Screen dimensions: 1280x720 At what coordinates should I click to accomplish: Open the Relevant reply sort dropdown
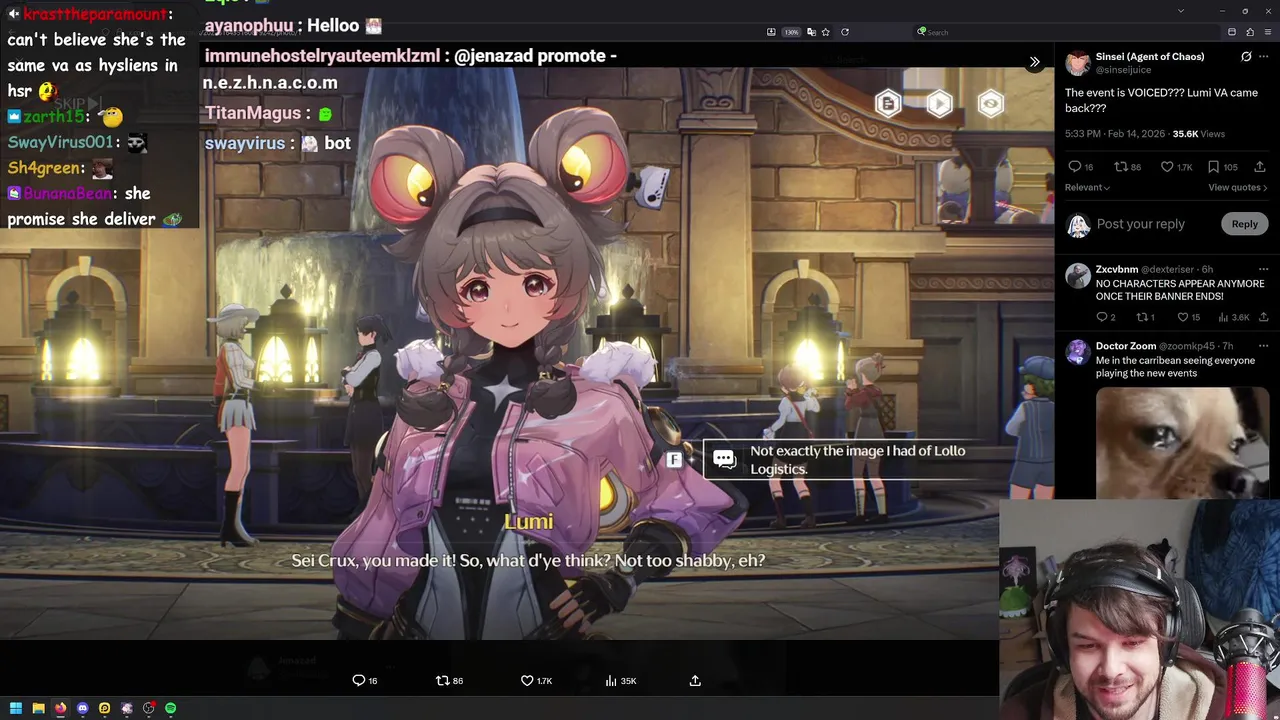tap(1087, 187)
